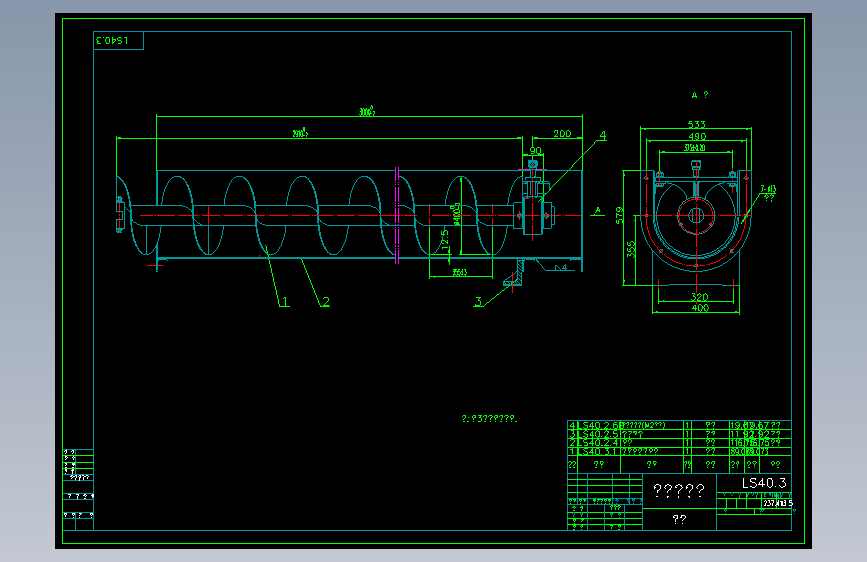This screenshot has height=562, width=867.
Task: Click the 90 dimension text
Action: [536, 150]
